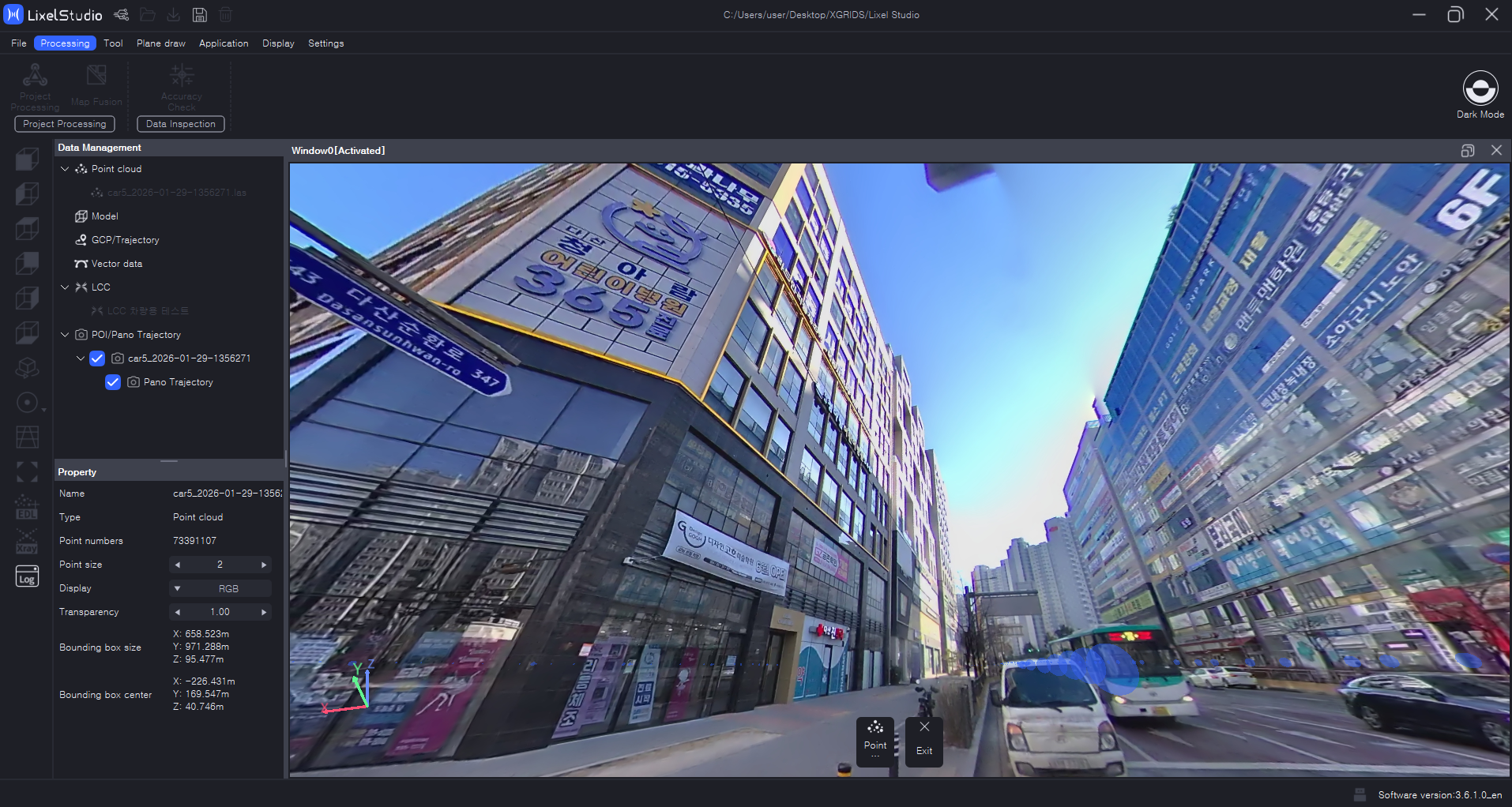The height and width of the screenshot is (807, 1512).
Task: Click the LixelStudio app logo
Action: 13,14
